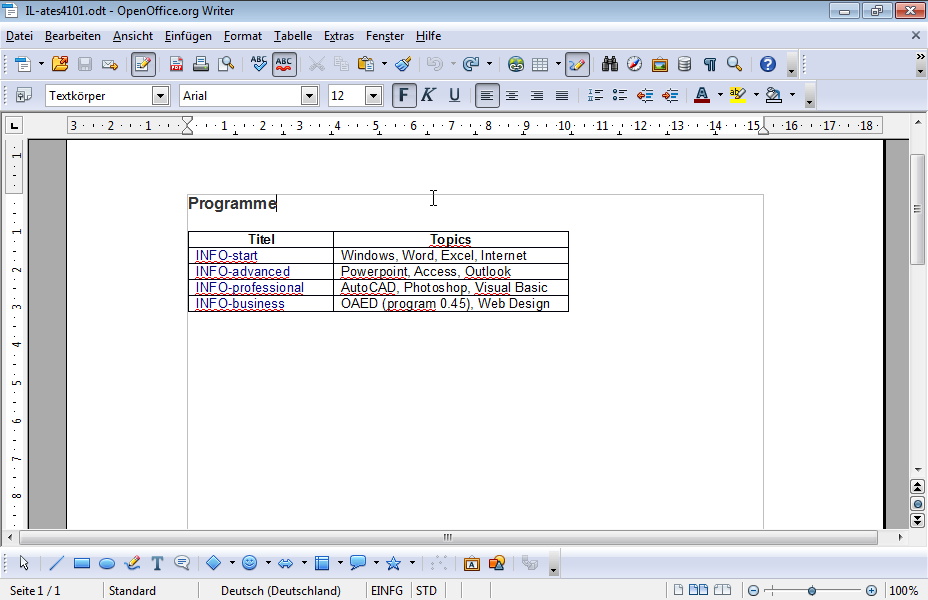Screen dimensions: 928x600
Task: Open the Navigator compass icon
Action: point(634,64)
